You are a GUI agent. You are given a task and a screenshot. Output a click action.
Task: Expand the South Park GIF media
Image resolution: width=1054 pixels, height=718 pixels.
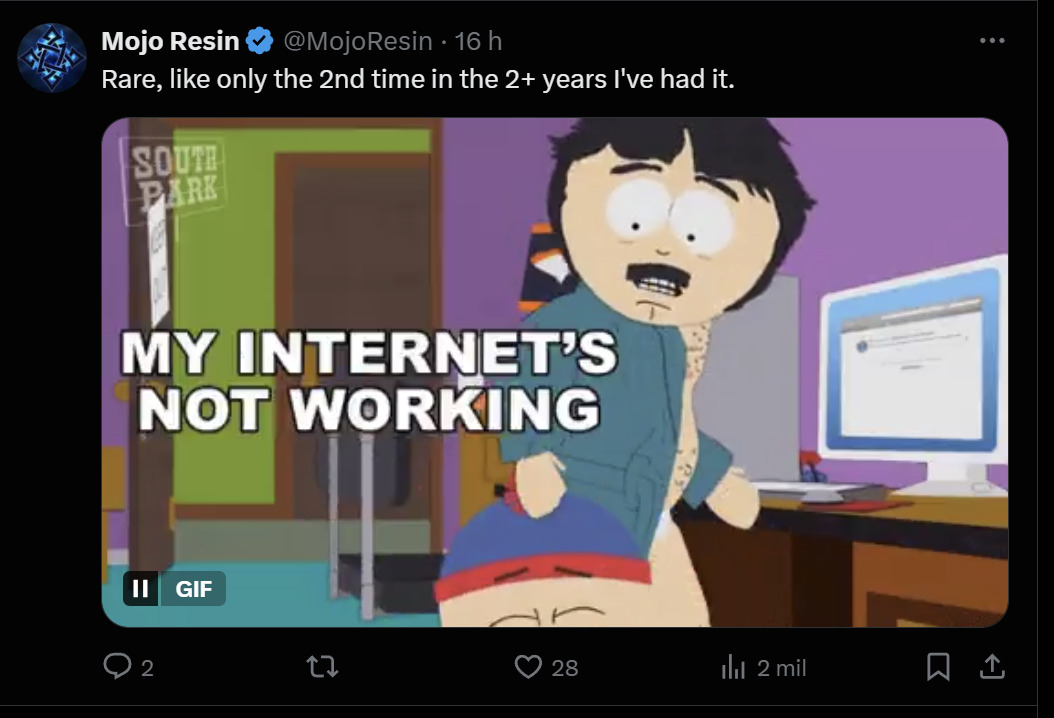[x=555, y=372]
